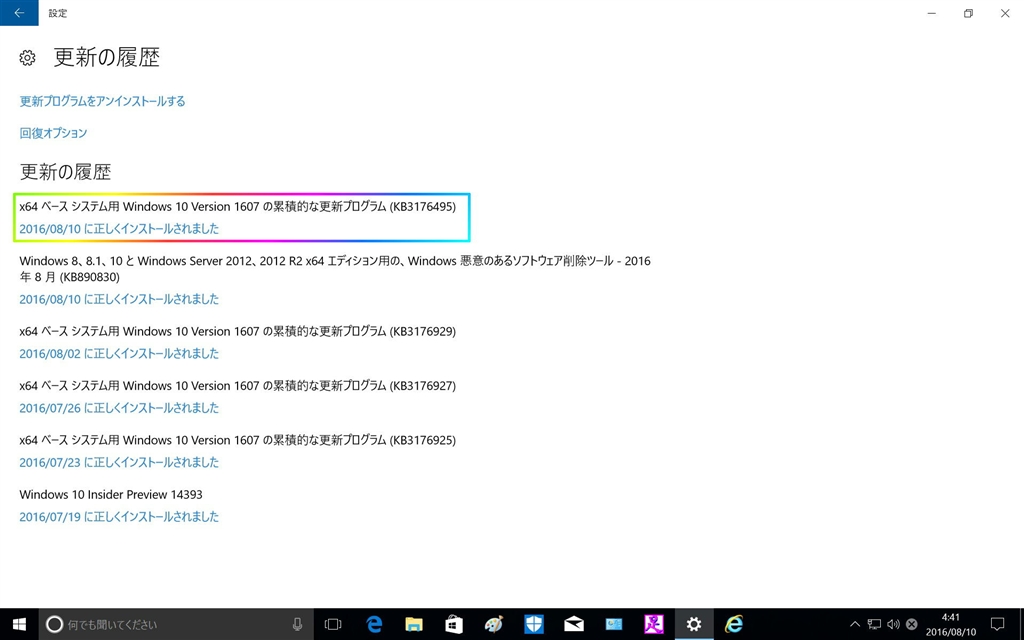
Task: Launch Microsoft Edge from the taskbar
Action: point(374,624)
